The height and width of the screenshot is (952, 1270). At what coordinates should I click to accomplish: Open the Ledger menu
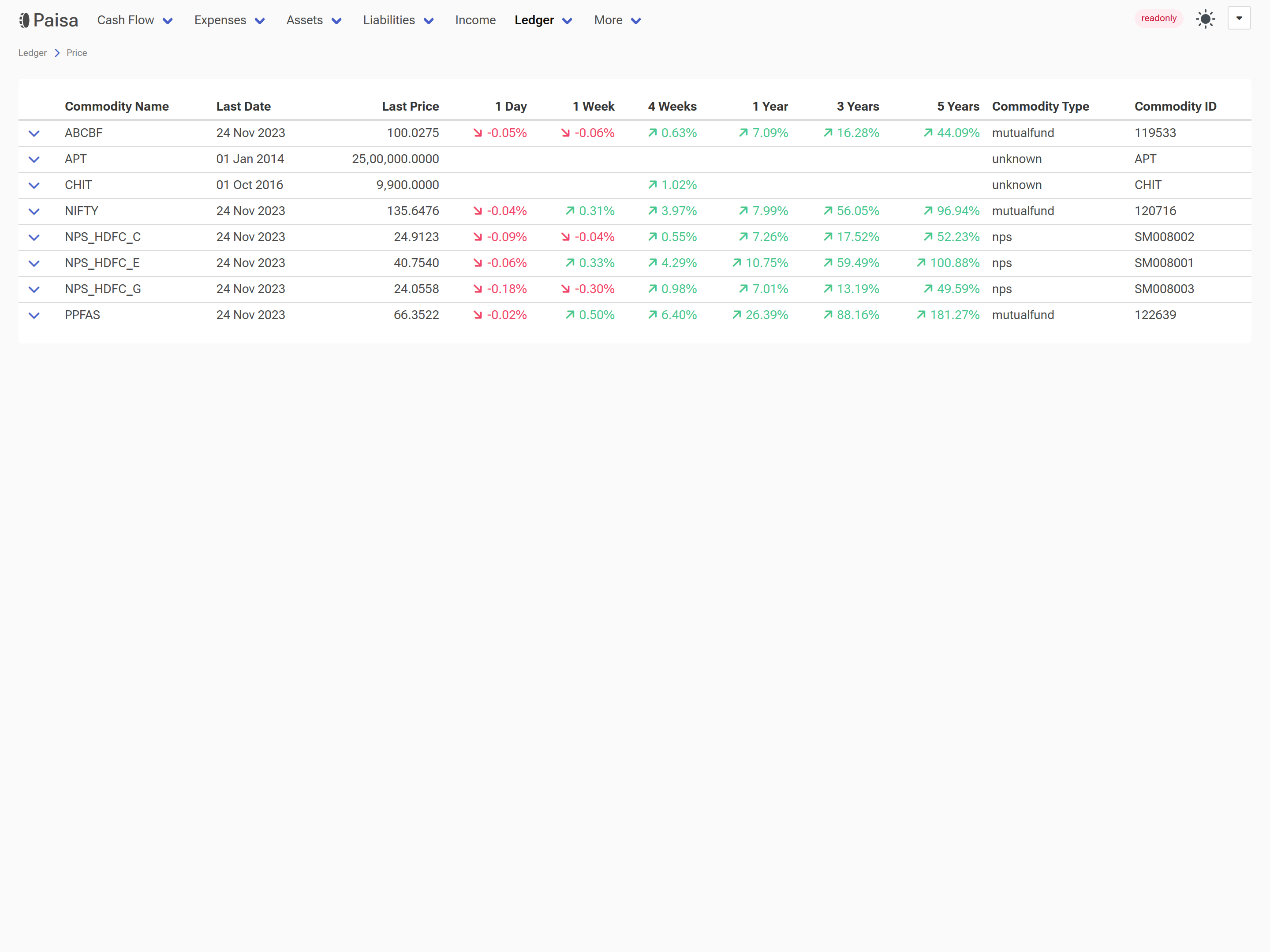(x=544, y=20)
